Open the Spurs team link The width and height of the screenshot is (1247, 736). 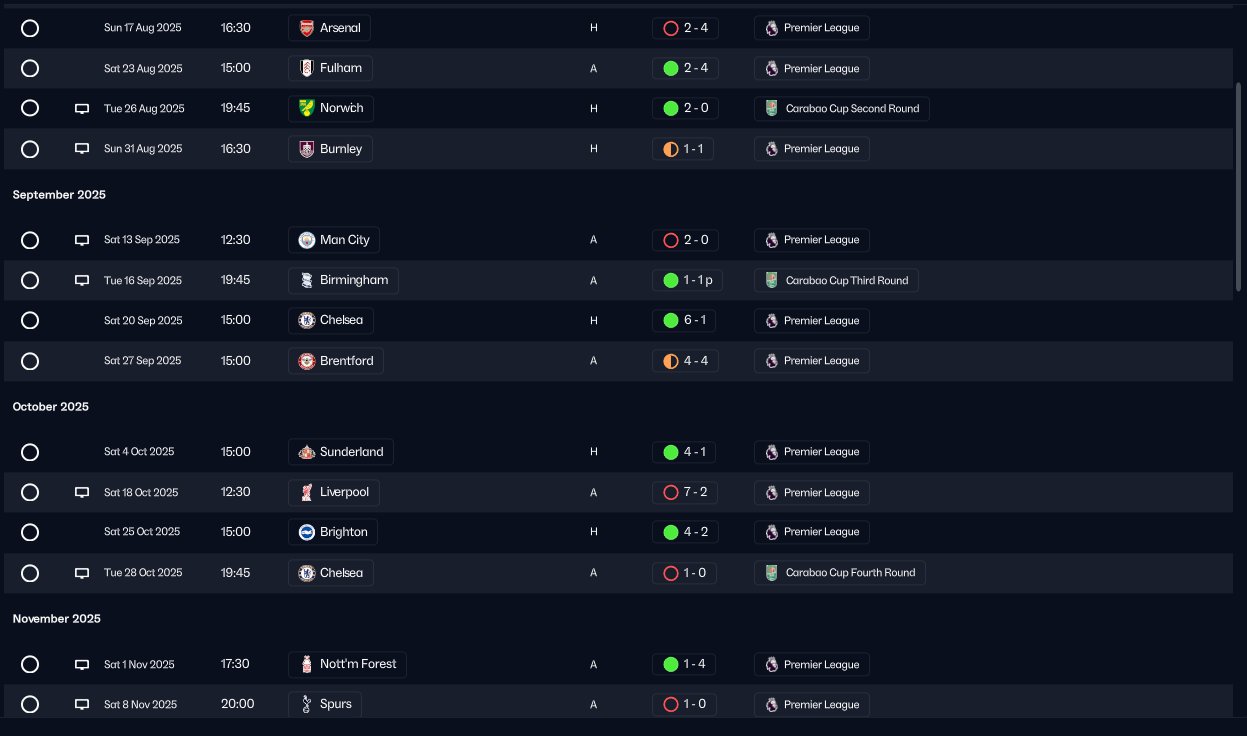point(325,704)
